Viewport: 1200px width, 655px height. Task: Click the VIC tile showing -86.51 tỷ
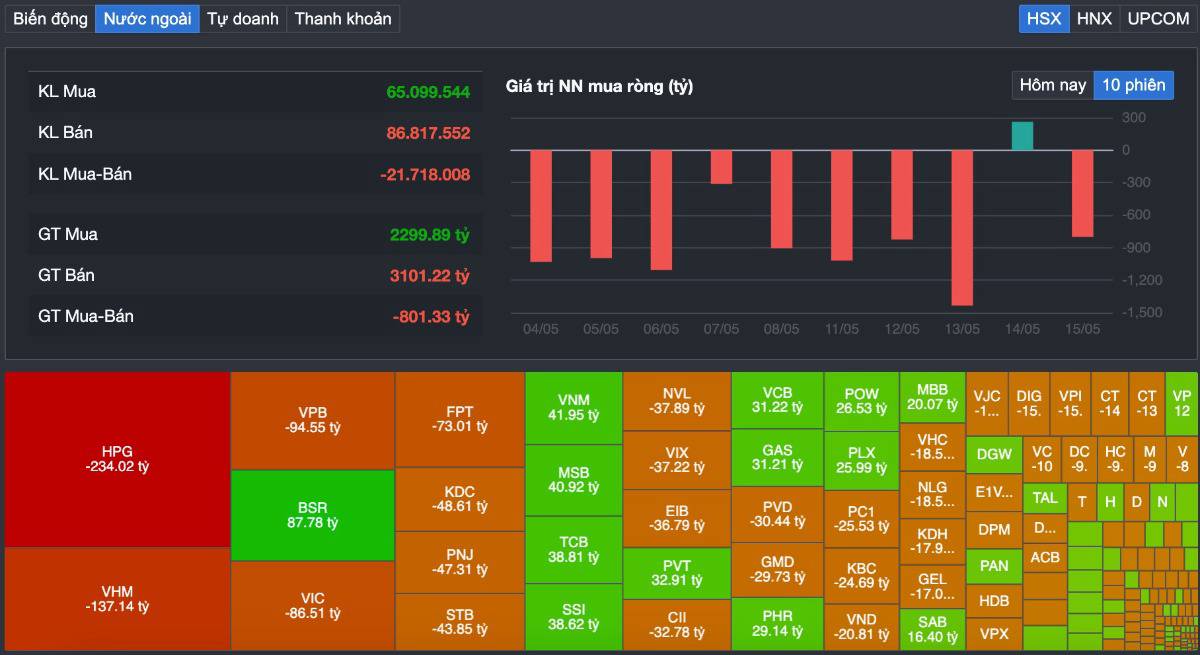(312, 606)
